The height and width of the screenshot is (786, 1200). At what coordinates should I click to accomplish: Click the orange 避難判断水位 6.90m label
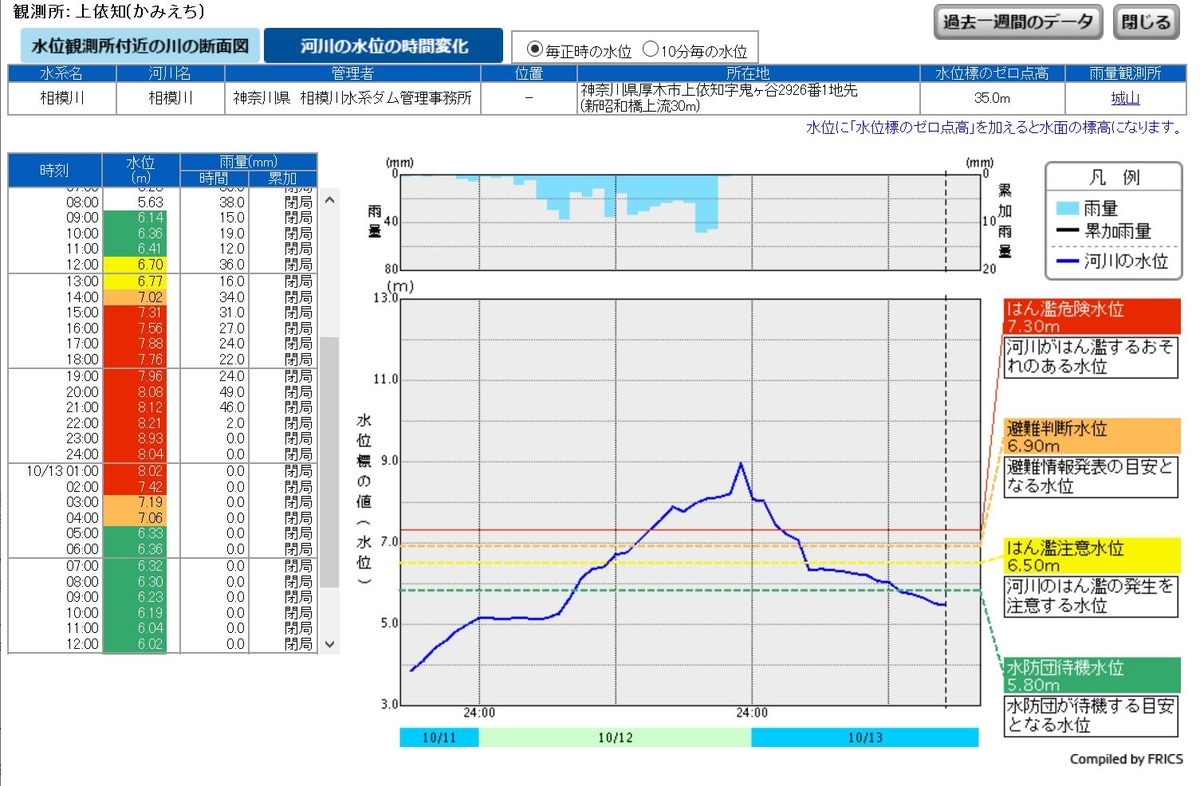[x=1093, y=437]
